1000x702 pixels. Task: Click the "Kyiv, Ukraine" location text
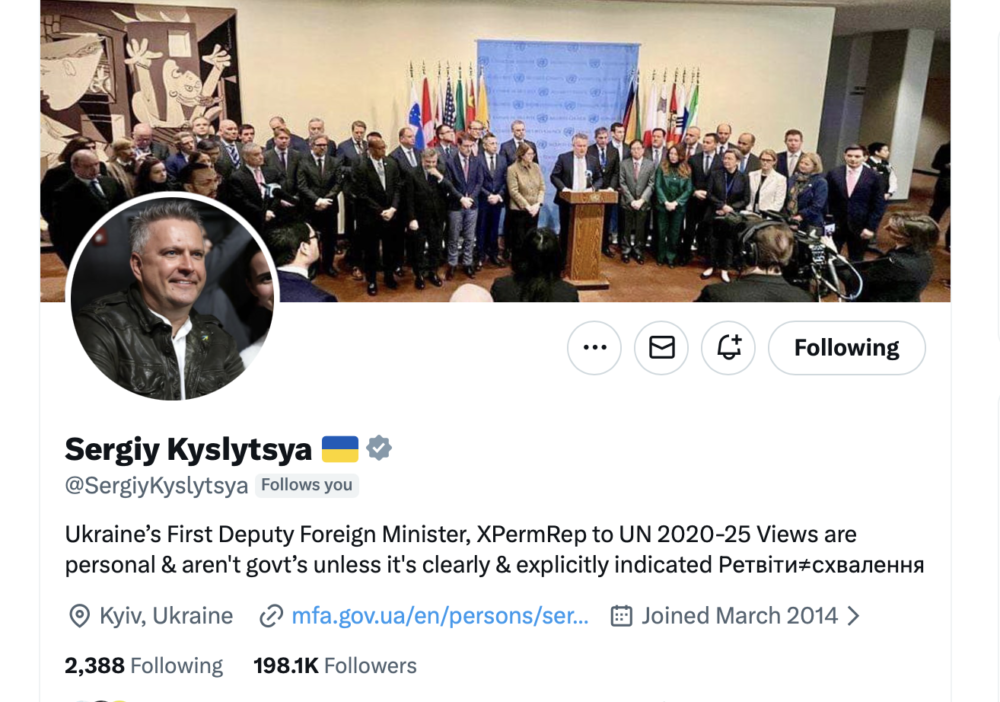click(x=166, y=616)
